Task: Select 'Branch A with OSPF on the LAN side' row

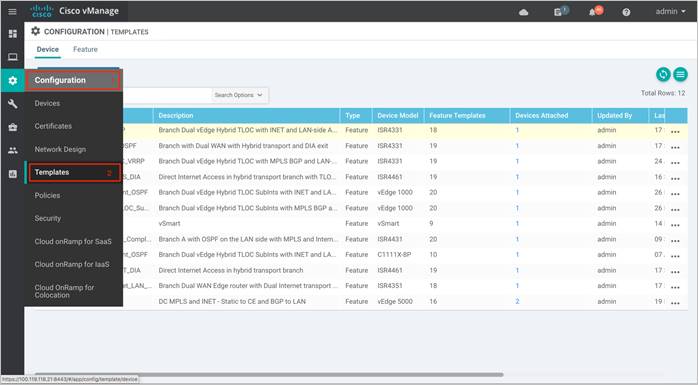Action: (x=248, y=239)
